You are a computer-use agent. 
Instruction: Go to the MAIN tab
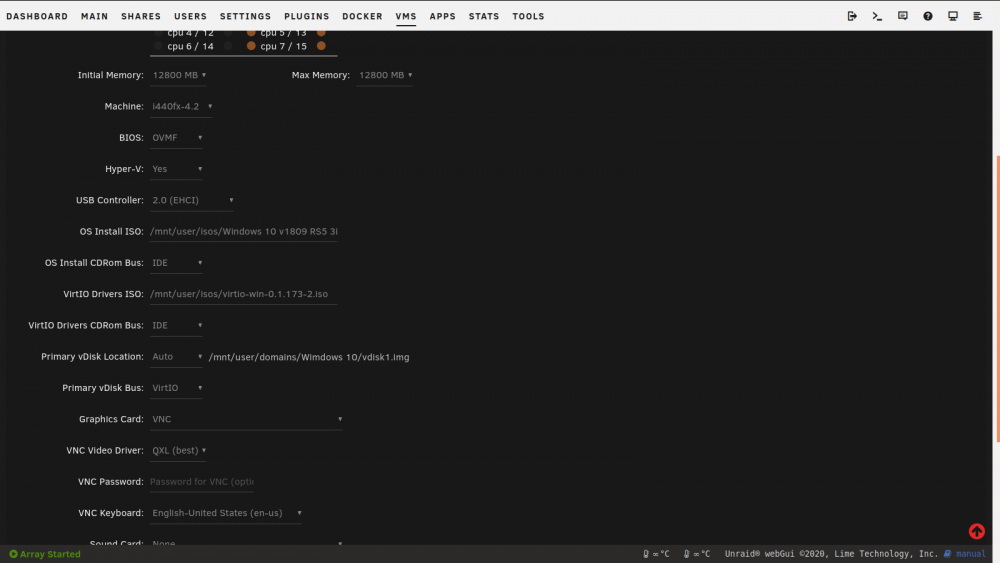pyautogui.click(x=94, y=16)
